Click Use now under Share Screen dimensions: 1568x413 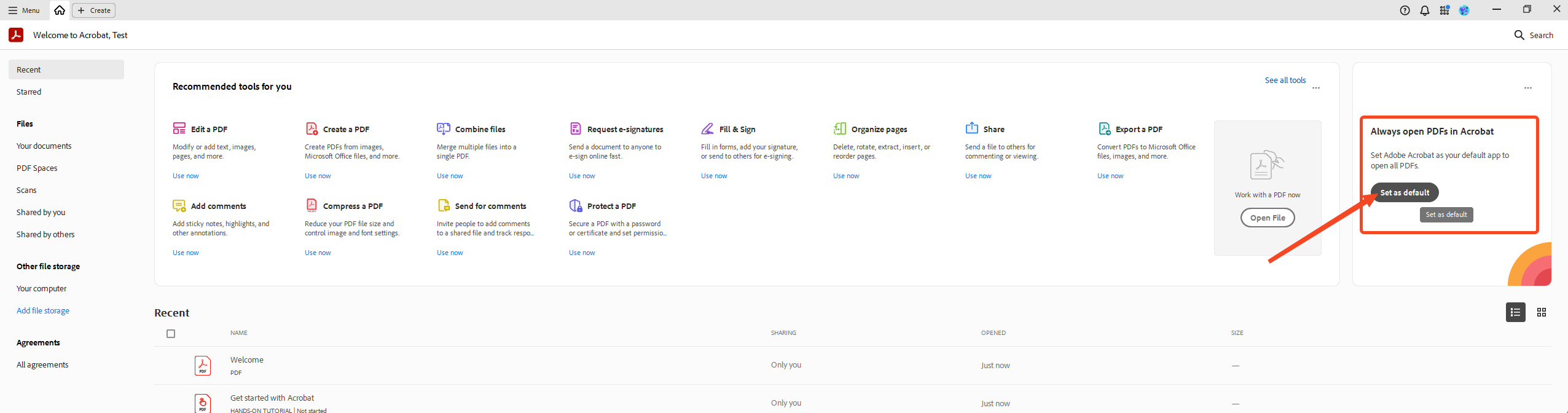(978, 176)
